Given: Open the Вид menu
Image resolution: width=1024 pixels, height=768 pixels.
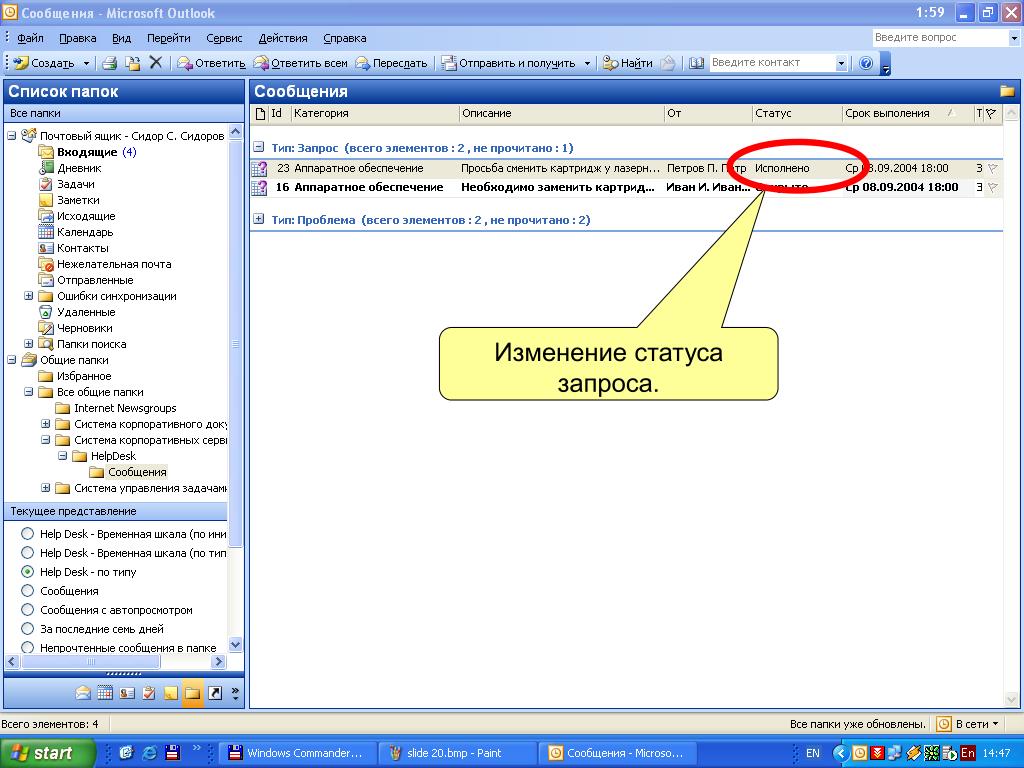Looking at the screenshot, I should [121, 39].
